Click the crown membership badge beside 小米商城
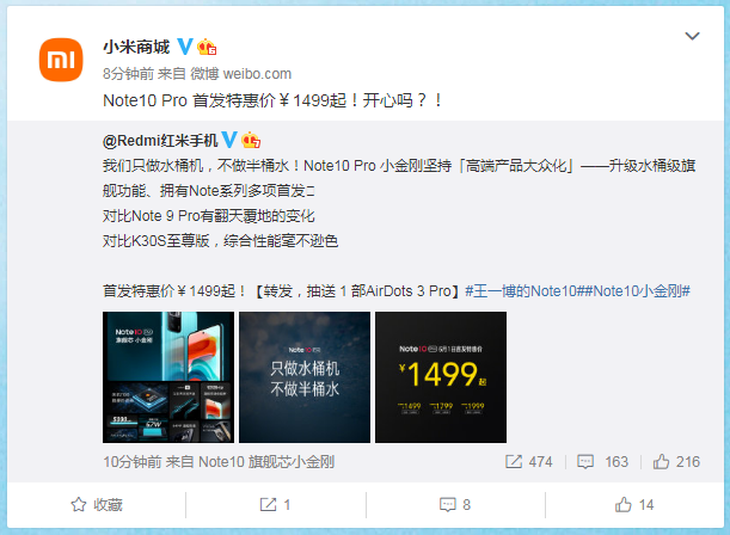This screenshot has height=535, width=730. tap(207, 47)
